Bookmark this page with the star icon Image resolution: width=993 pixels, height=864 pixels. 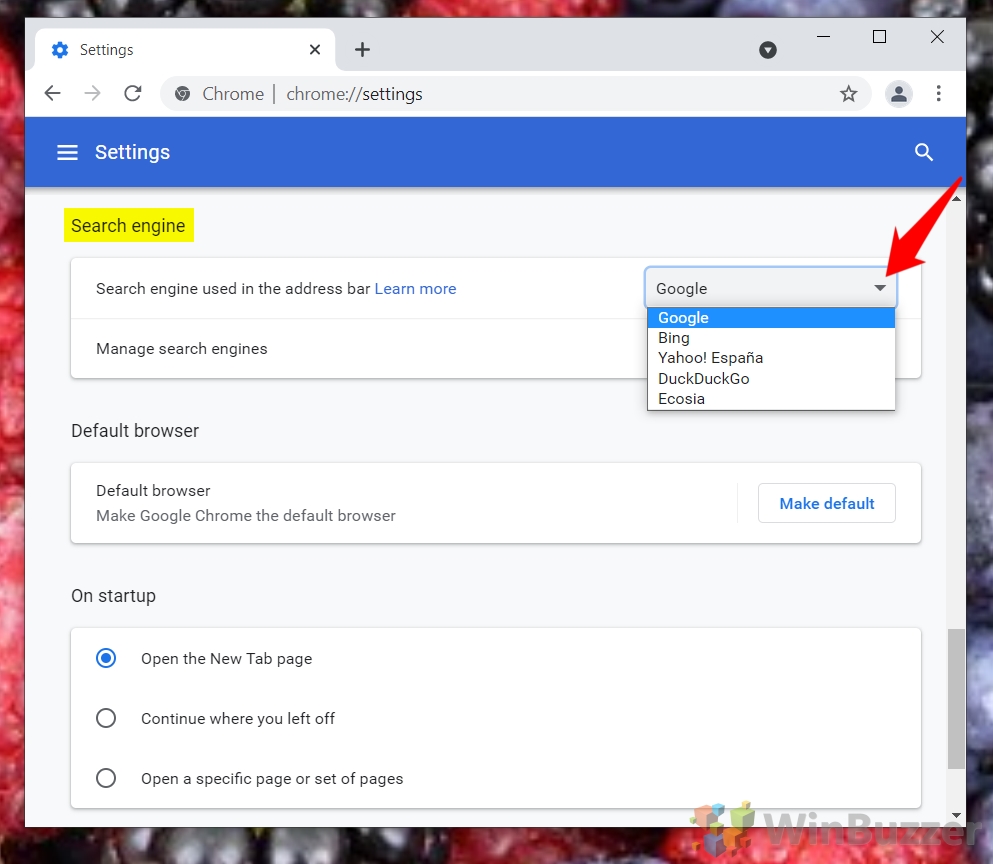tap(848, 94)
